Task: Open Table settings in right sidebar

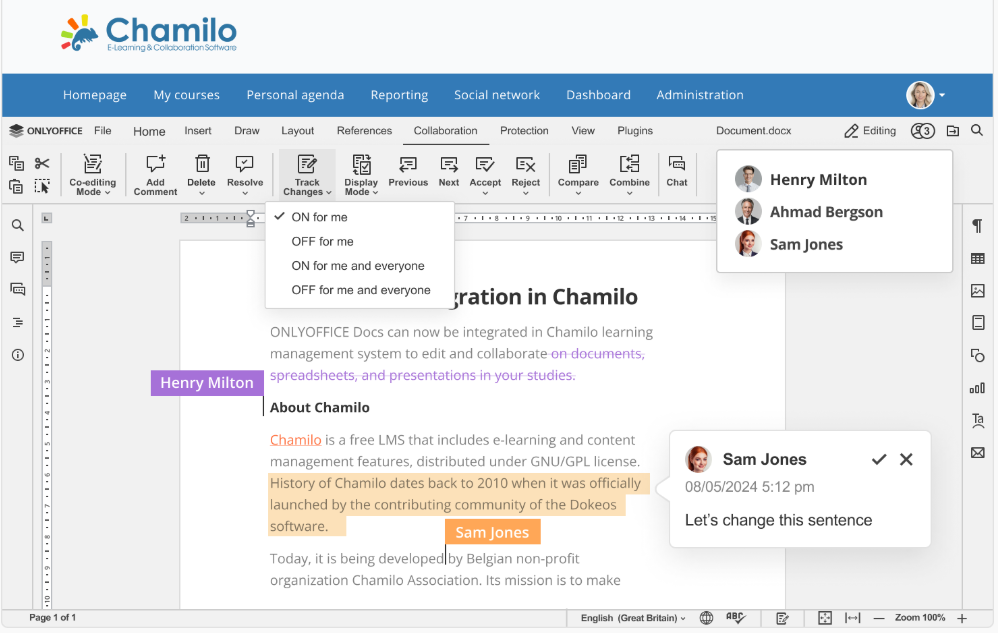Action: 978,259
